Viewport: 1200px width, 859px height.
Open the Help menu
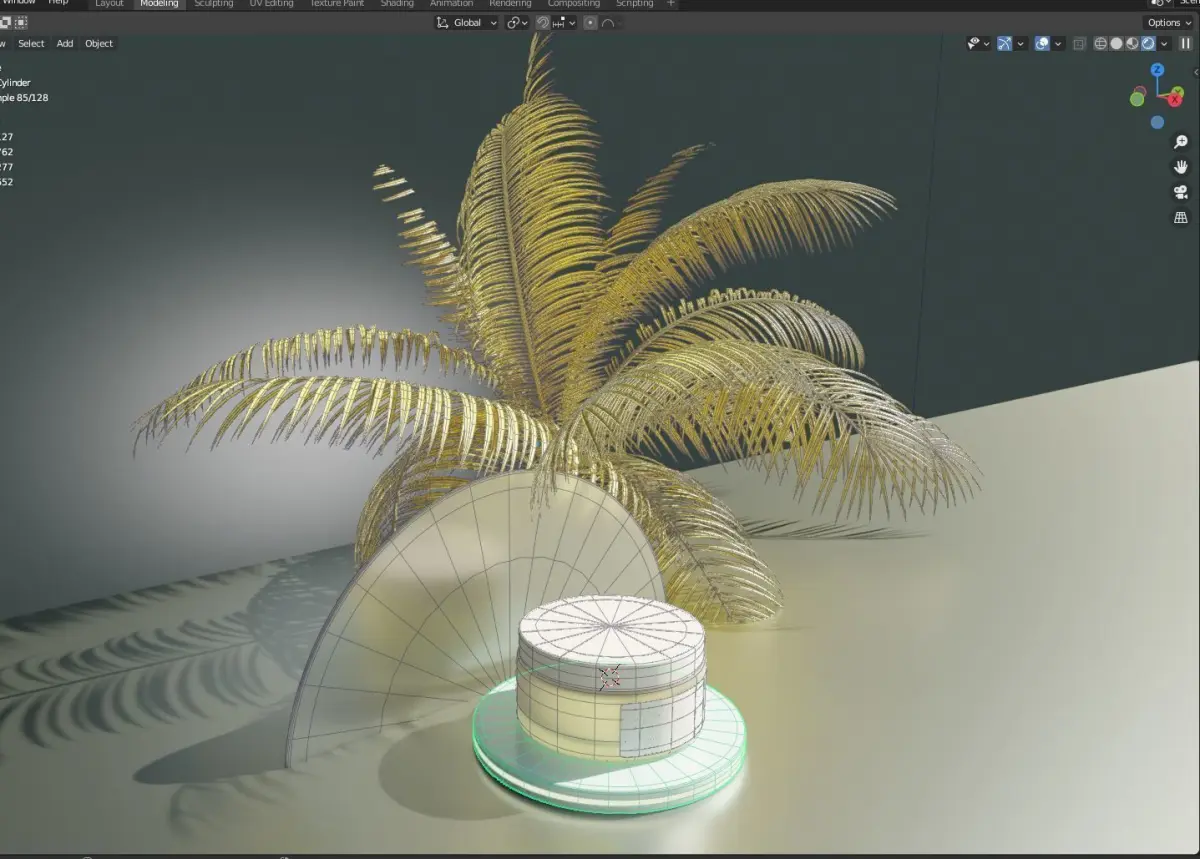point(58,3)
